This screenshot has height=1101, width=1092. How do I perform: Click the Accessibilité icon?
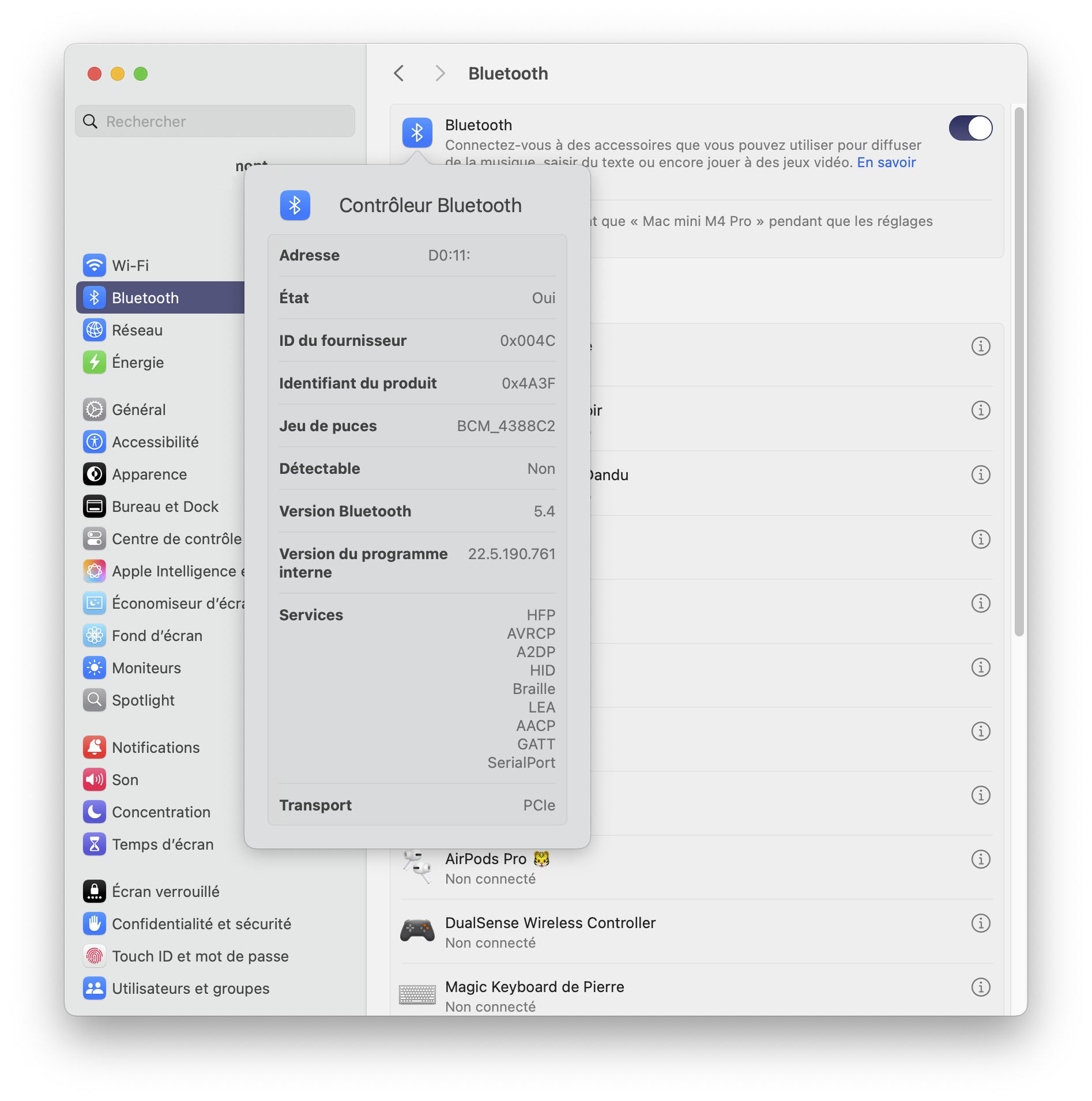pyautogui.click(x=95, y=442)
